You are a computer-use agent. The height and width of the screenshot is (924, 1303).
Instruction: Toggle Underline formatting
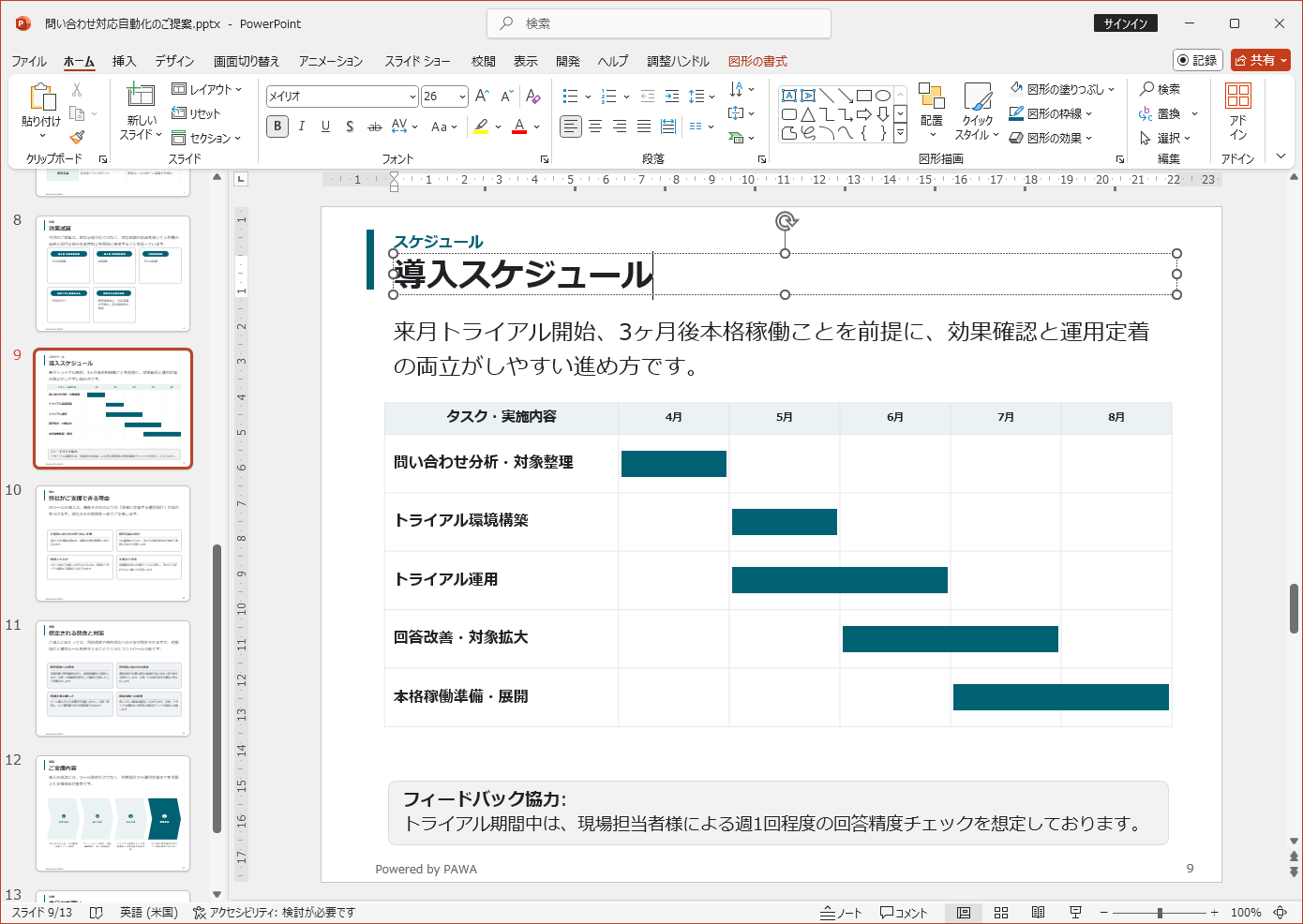324,126
